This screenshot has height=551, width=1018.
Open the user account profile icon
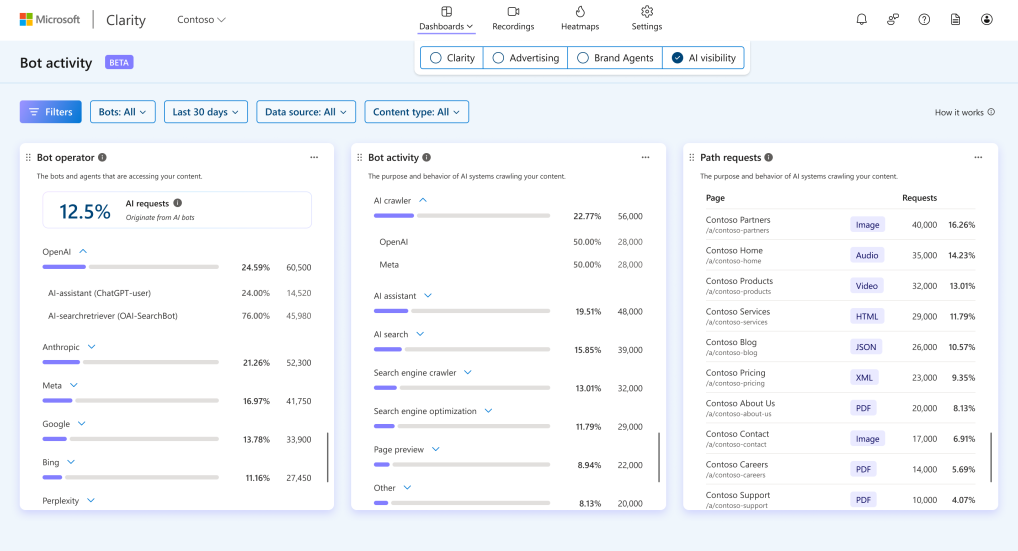pyautogui.click(x=987, y=19)
